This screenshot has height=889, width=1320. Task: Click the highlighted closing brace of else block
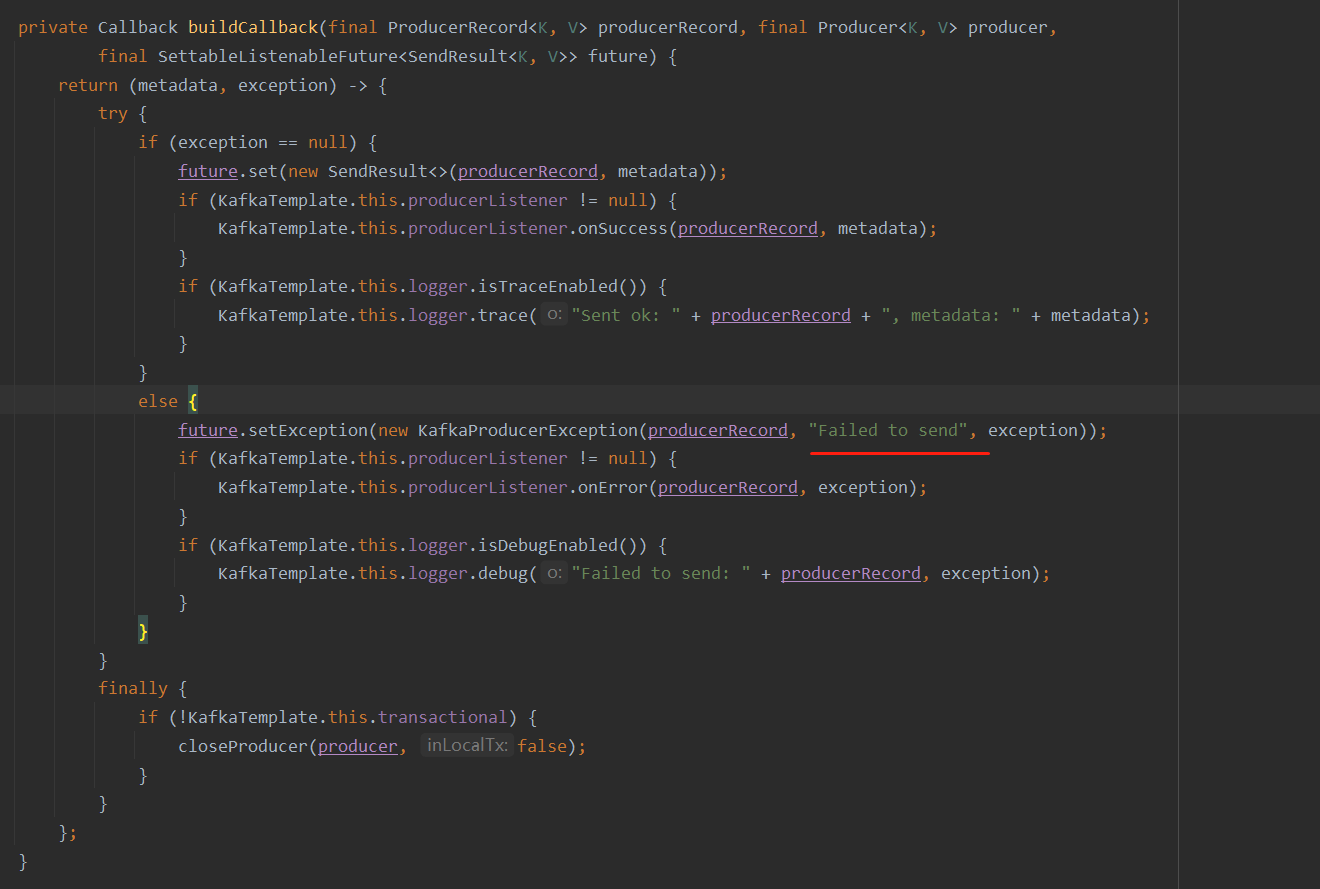(143, 631)
